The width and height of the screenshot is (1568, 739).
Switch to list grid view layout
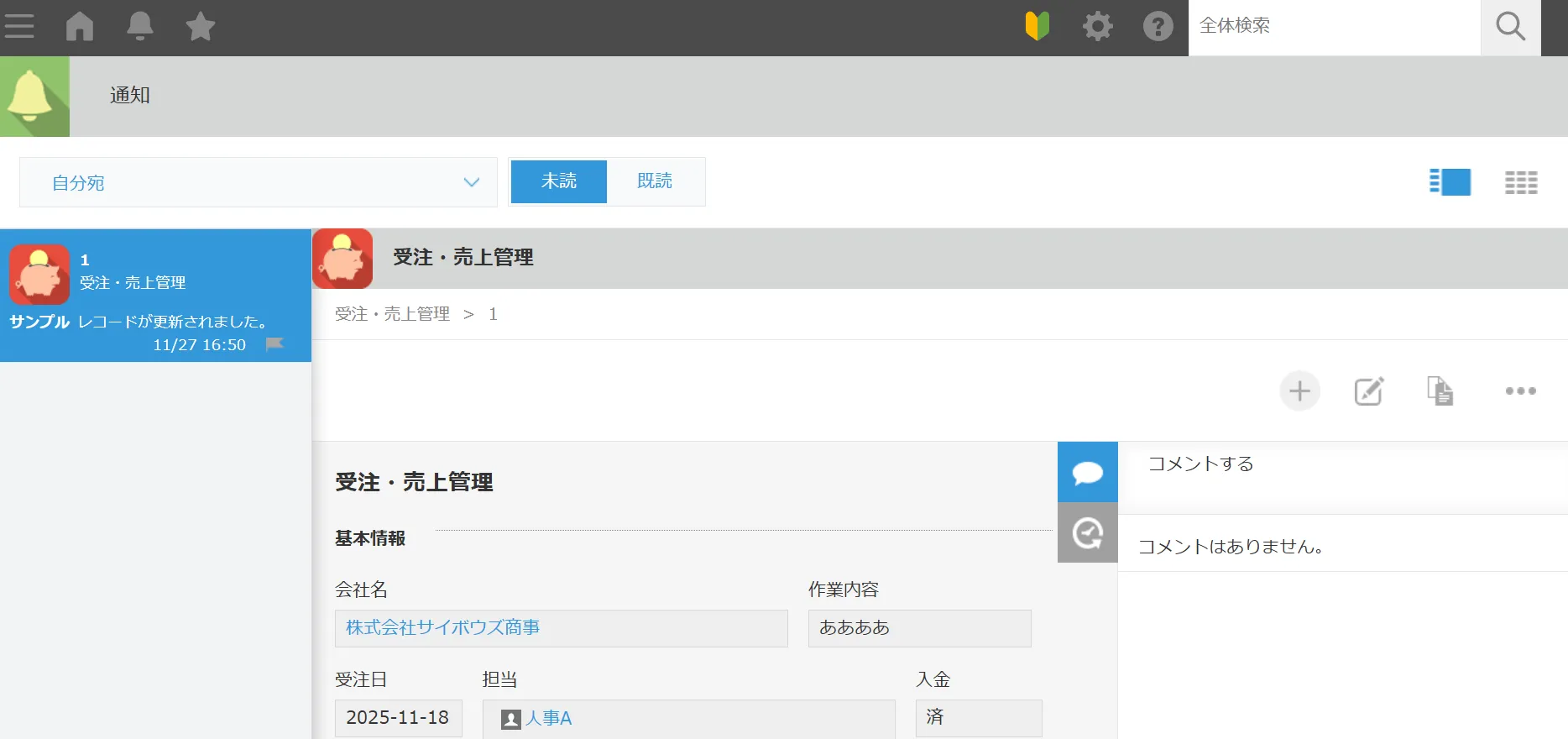tap(1521, 182)
